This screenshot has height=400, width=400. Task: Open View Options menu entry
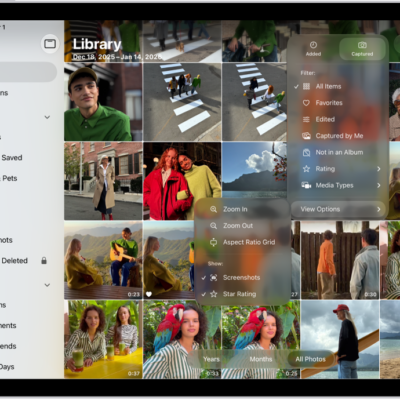click(338, 209)
